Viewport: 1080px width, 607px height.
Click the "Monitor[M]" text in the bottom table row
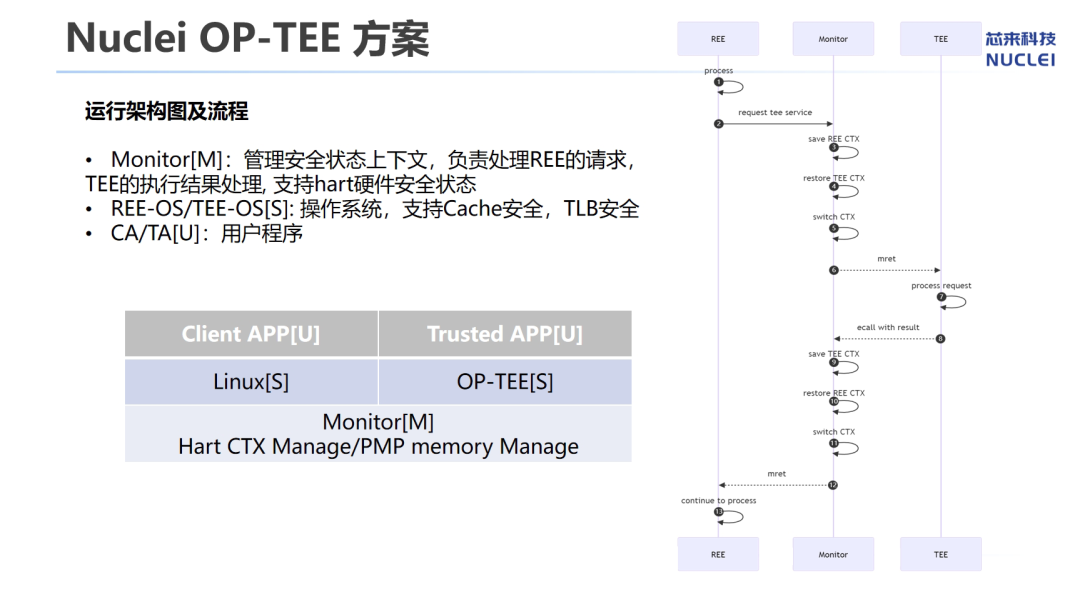coord(378,422)
